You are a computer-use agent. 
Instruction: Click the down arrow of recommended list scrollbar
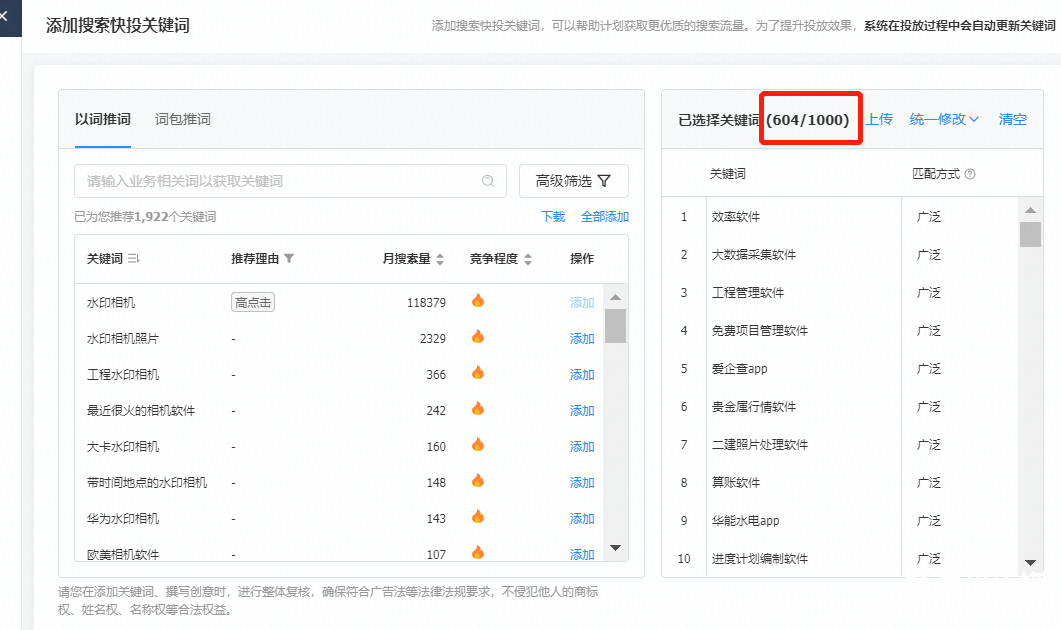[x=616, y=548]
